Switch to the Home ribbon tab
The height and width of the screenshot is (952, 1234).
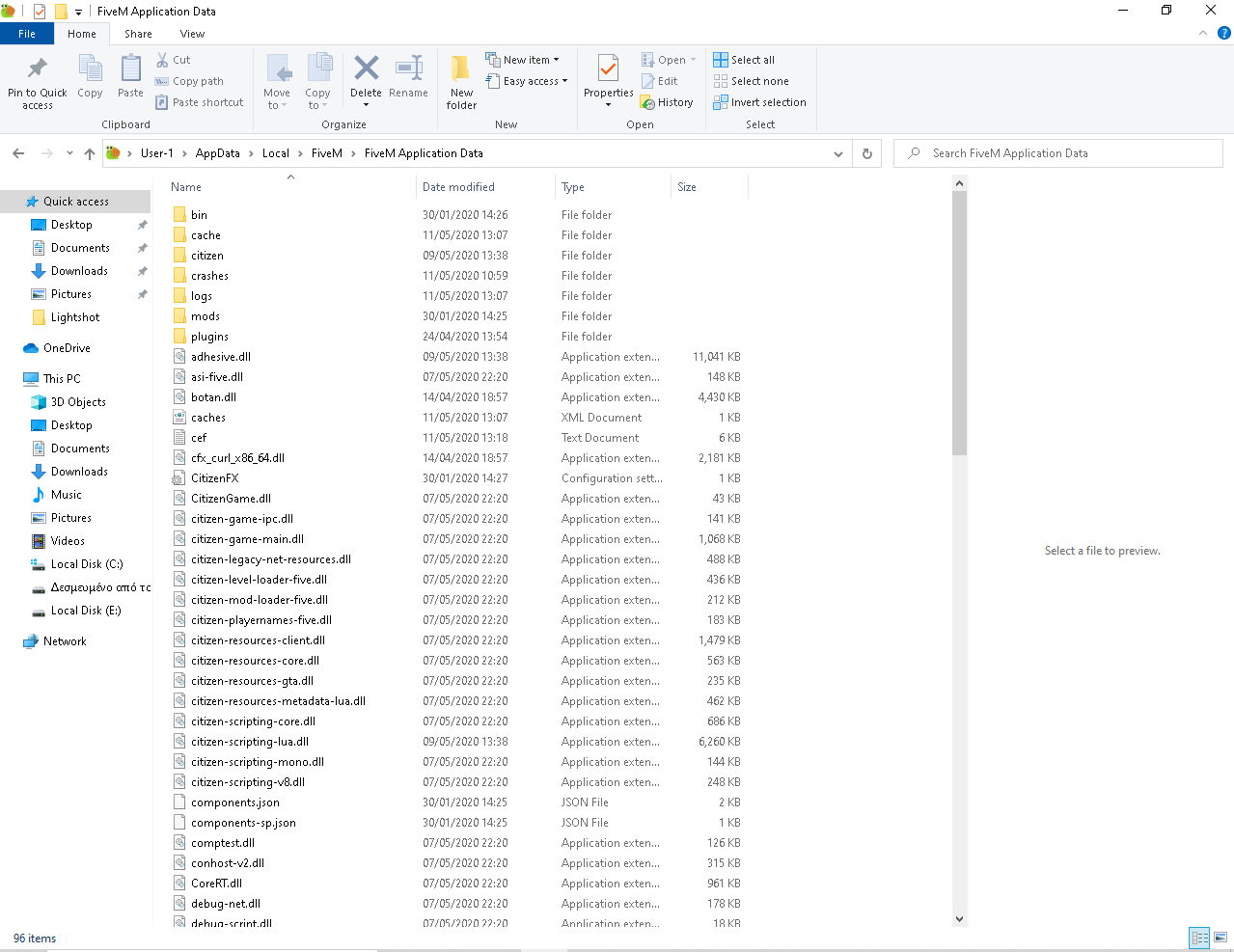tap(82, 34)
